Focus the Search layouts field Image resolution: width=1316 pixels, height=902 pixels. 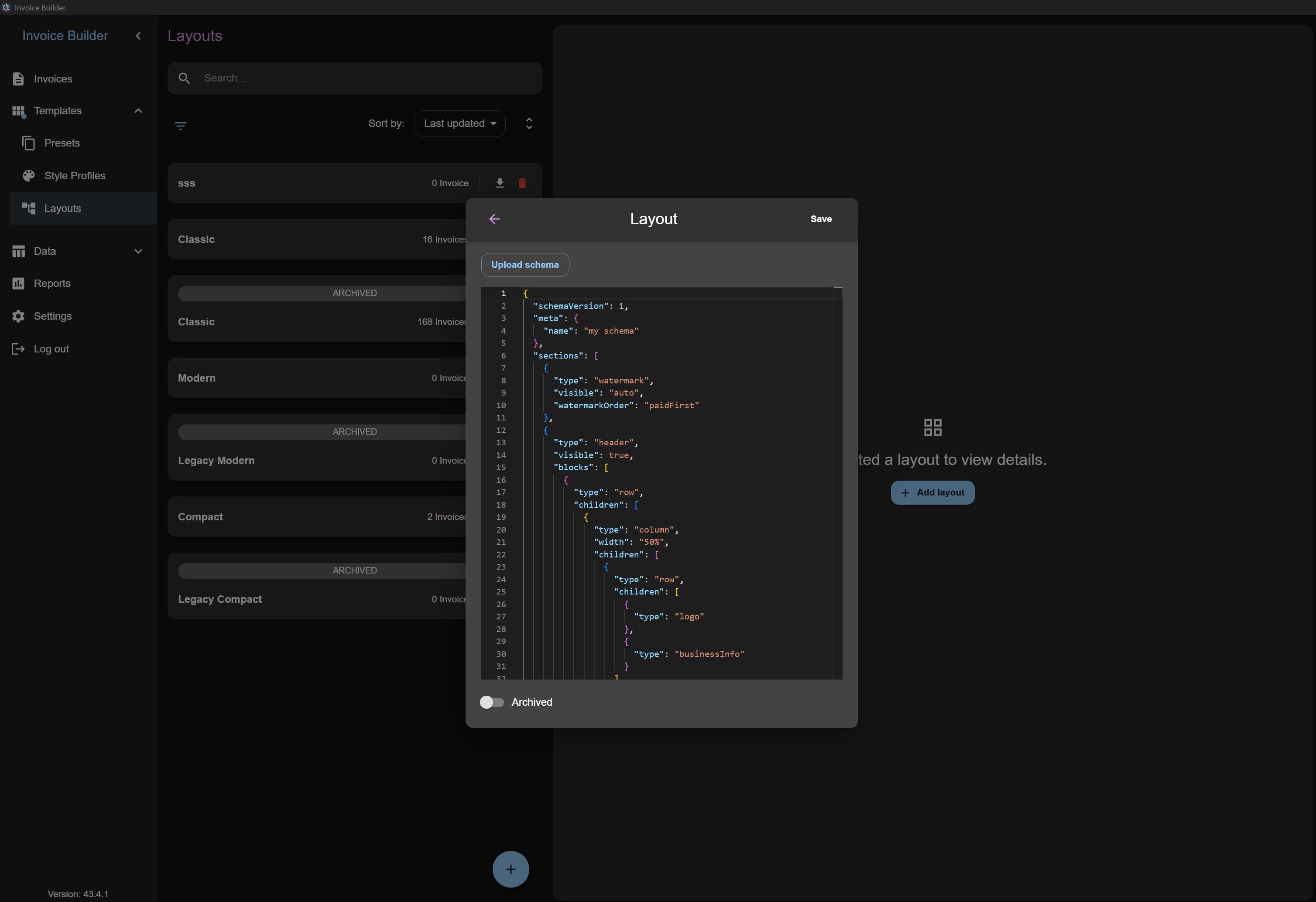click(x=354, y=78)
